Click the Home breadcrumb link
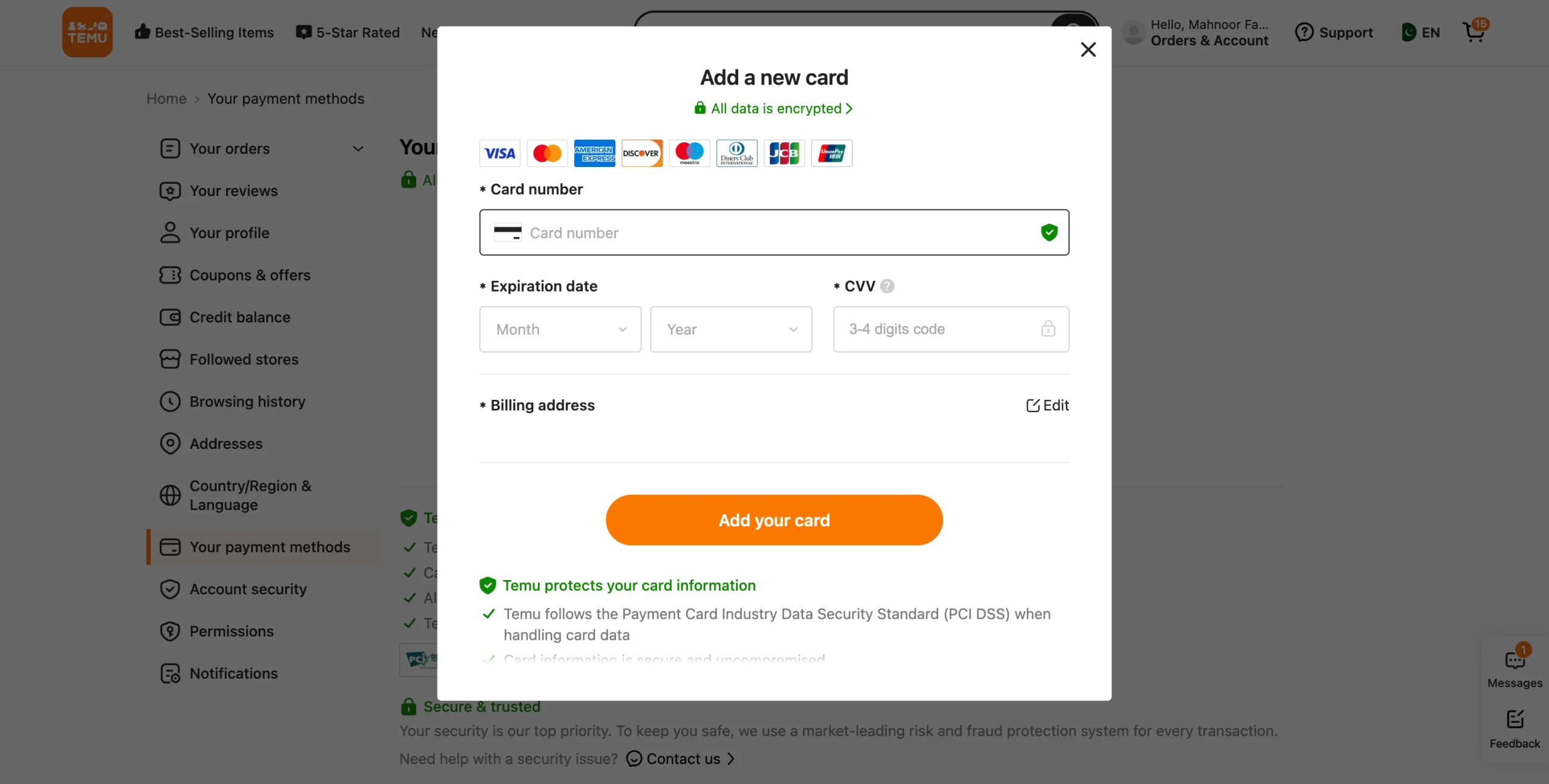Image resolution: width=1549 pixels, height=784 pixels. [x=166, y=99]
